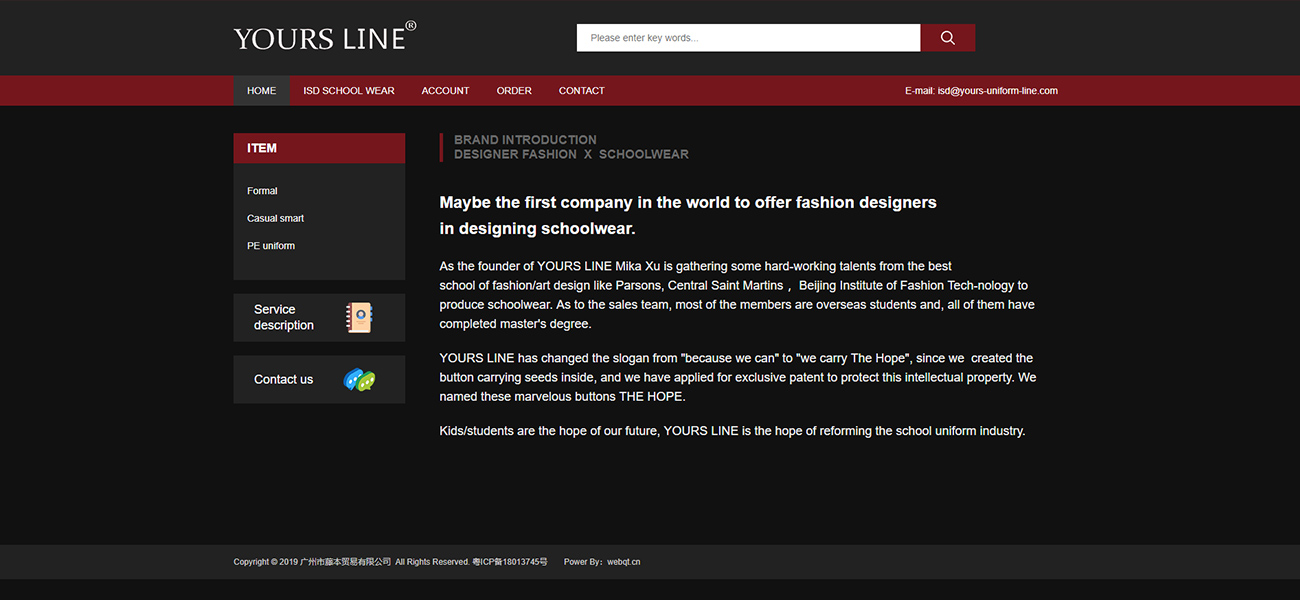Screen dimensions: 1300x600
Task: Open the ORDER menu item
Action: [x=514, y=91]
